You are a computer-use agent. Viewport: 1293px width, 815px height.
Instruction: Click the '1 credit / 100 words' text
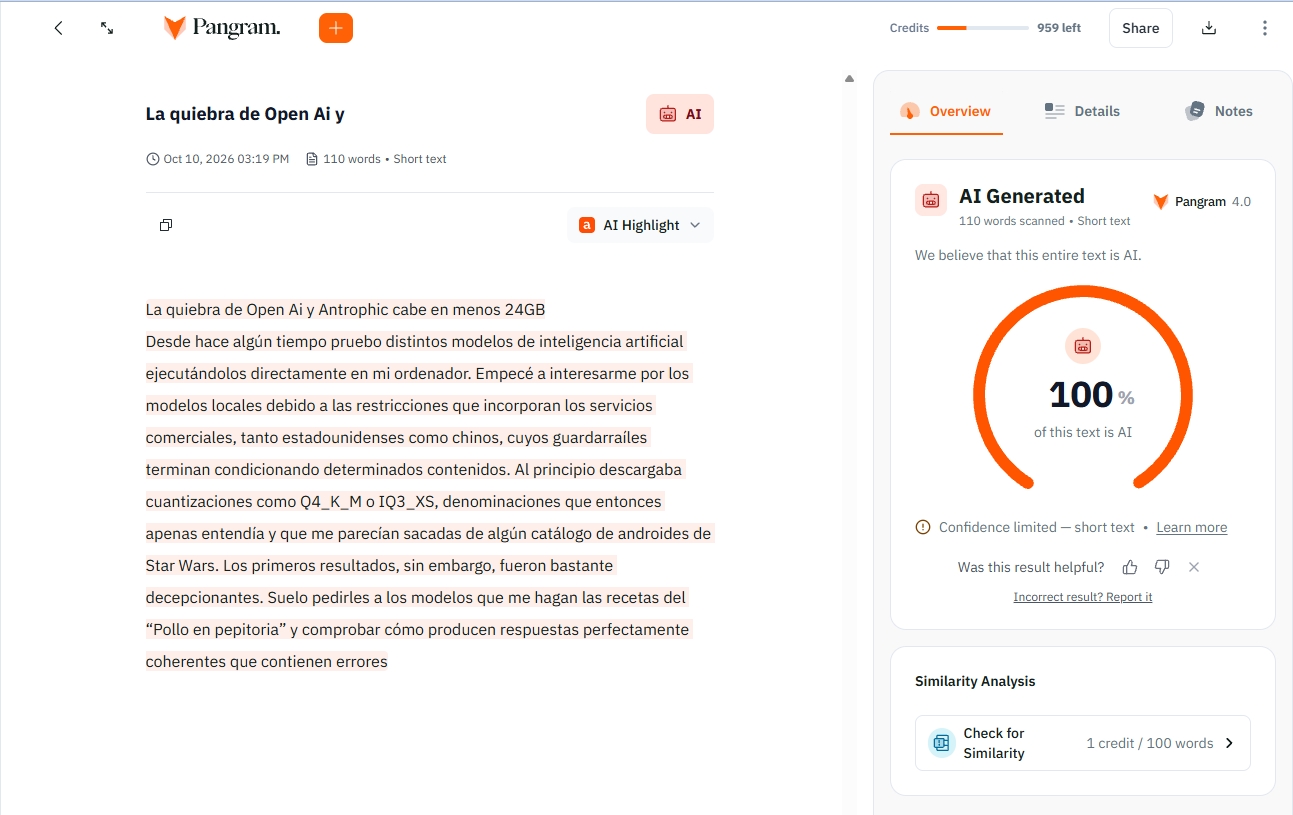click(1150, 743)
